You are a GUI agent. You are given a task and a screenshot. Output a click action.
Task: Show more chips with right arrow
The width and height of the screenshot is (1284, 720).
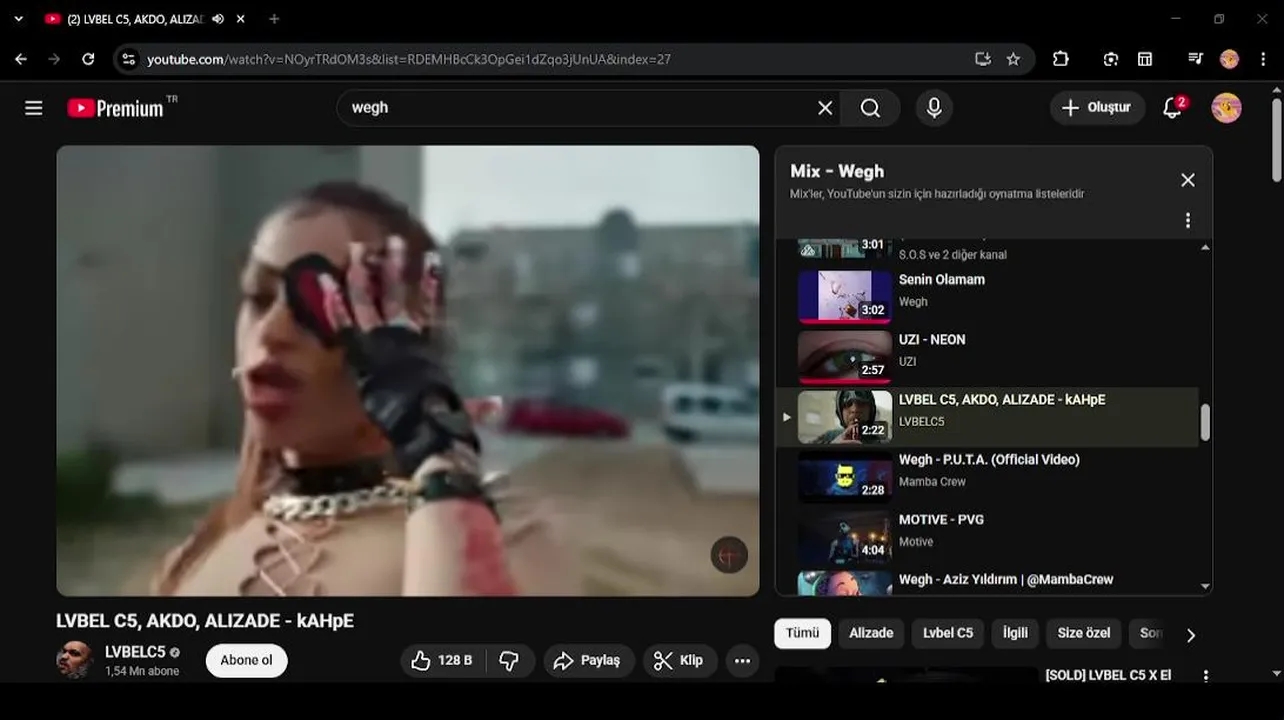[x=1190, y=635]
